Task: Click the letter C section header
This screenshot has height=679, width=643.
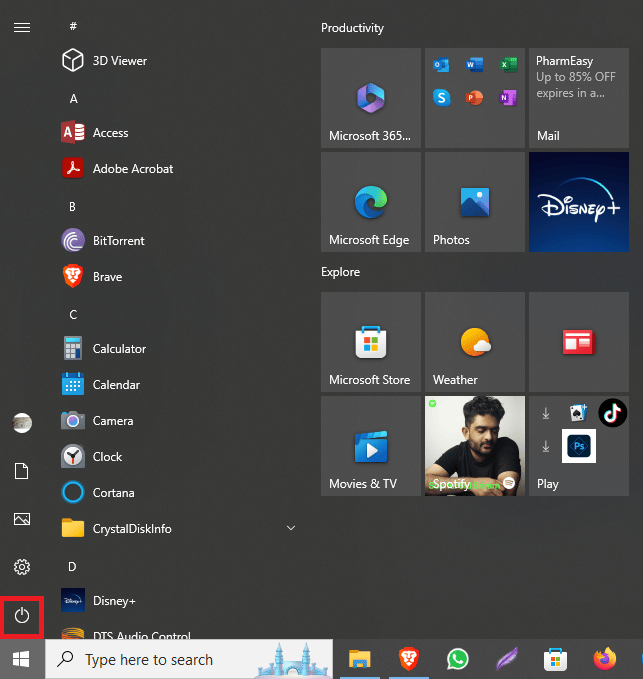Action: coord(73,314)
